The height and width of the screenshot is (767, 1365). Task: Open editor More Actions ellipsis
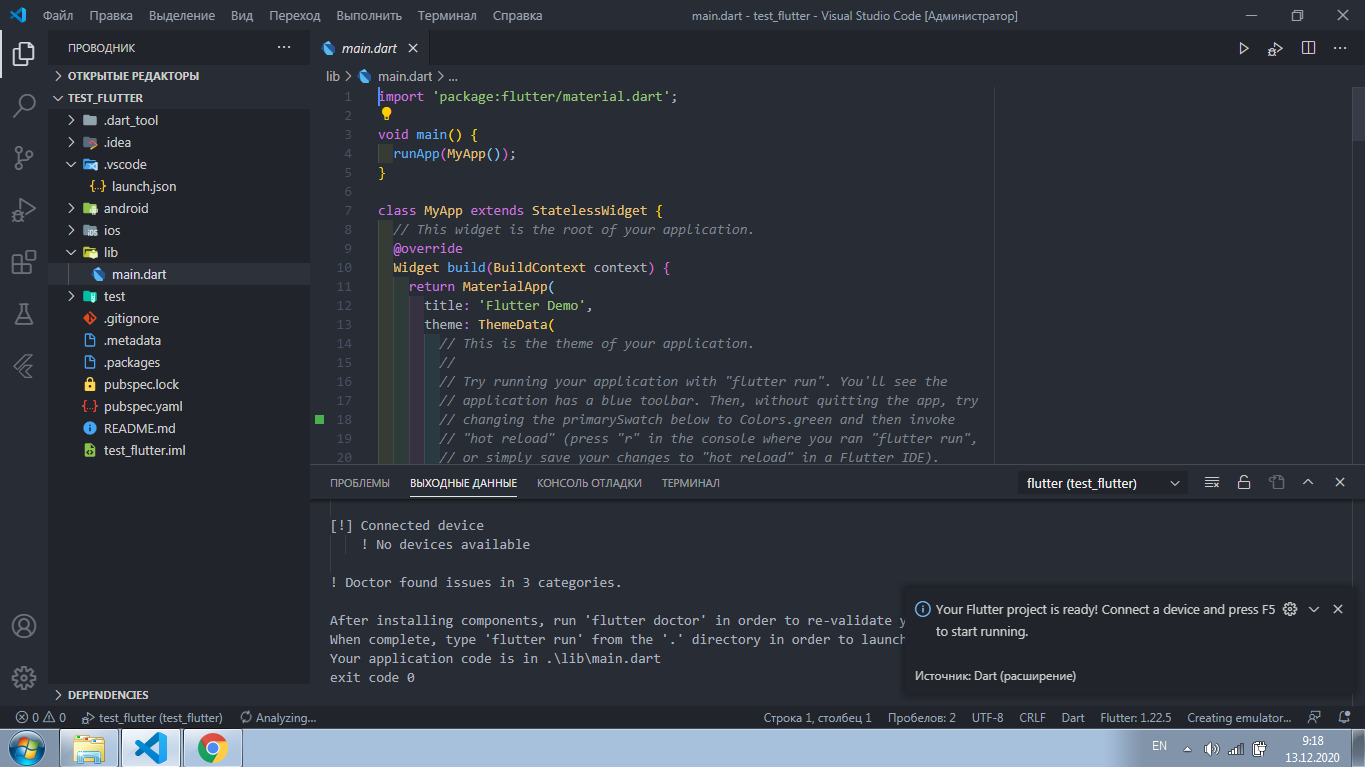click(1340, 48)
